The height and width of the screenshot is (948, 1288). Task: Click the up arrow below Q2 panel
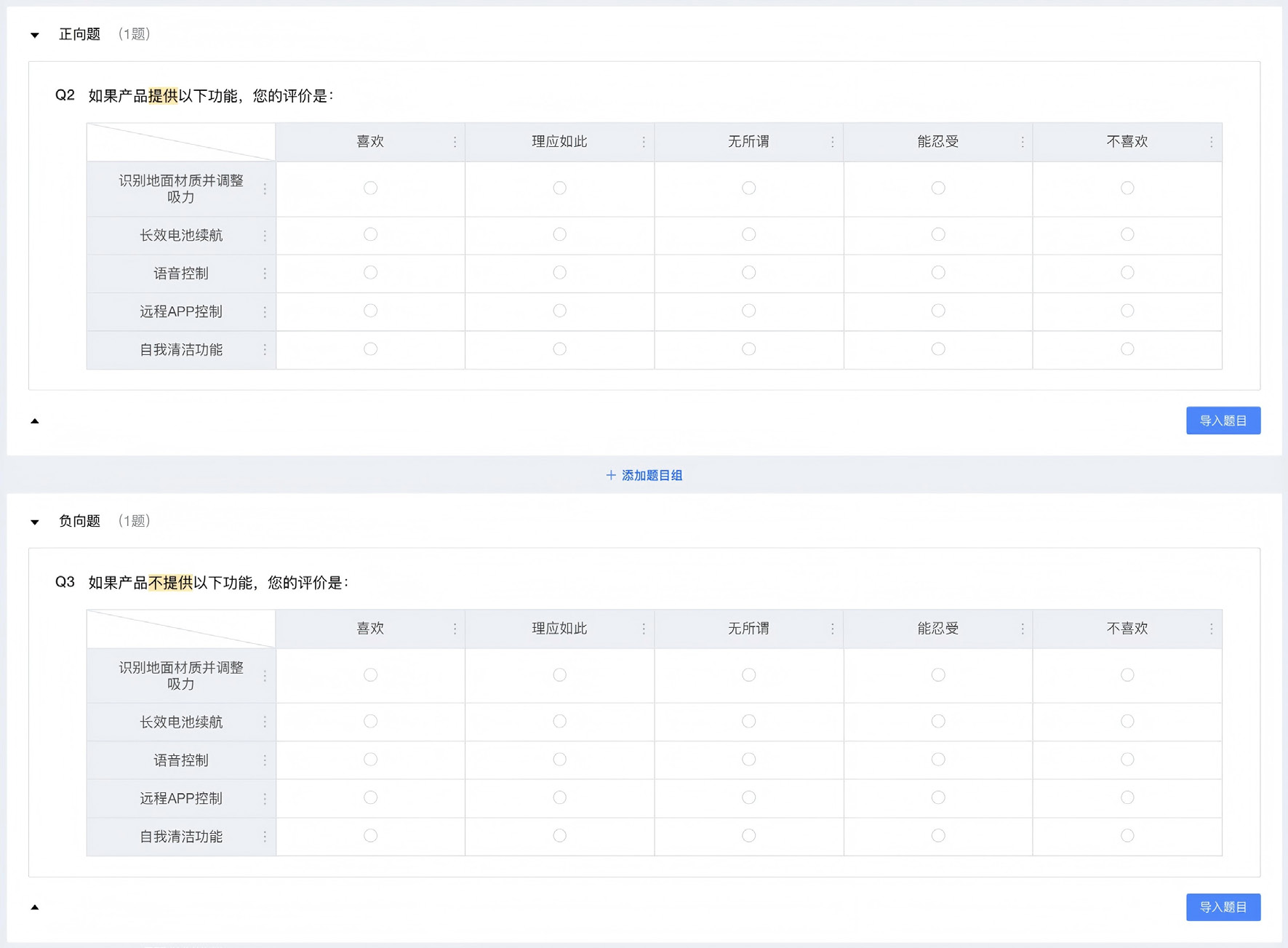(35, 421)
